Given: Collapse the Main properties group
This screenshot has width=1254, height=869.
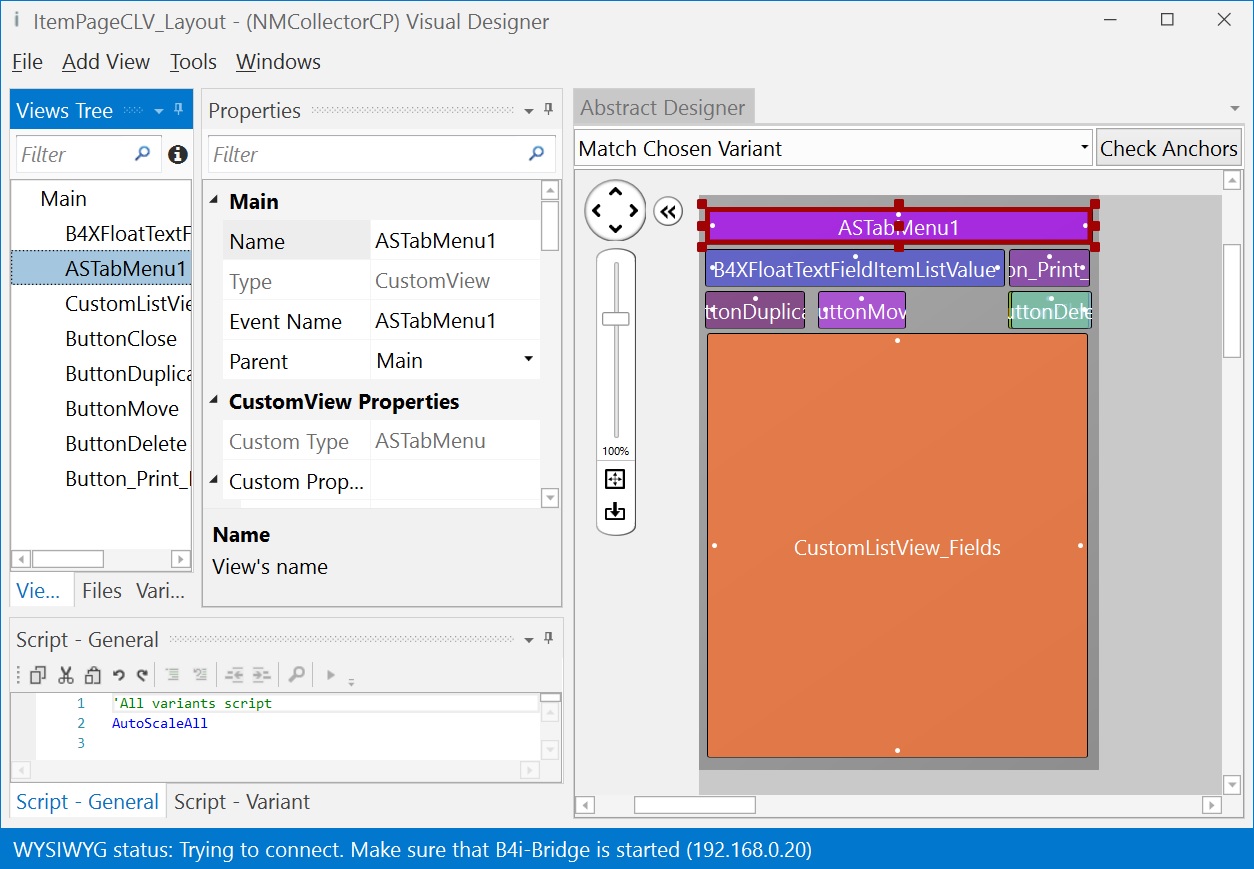Looking at the screenshot, I should (213, 201).
